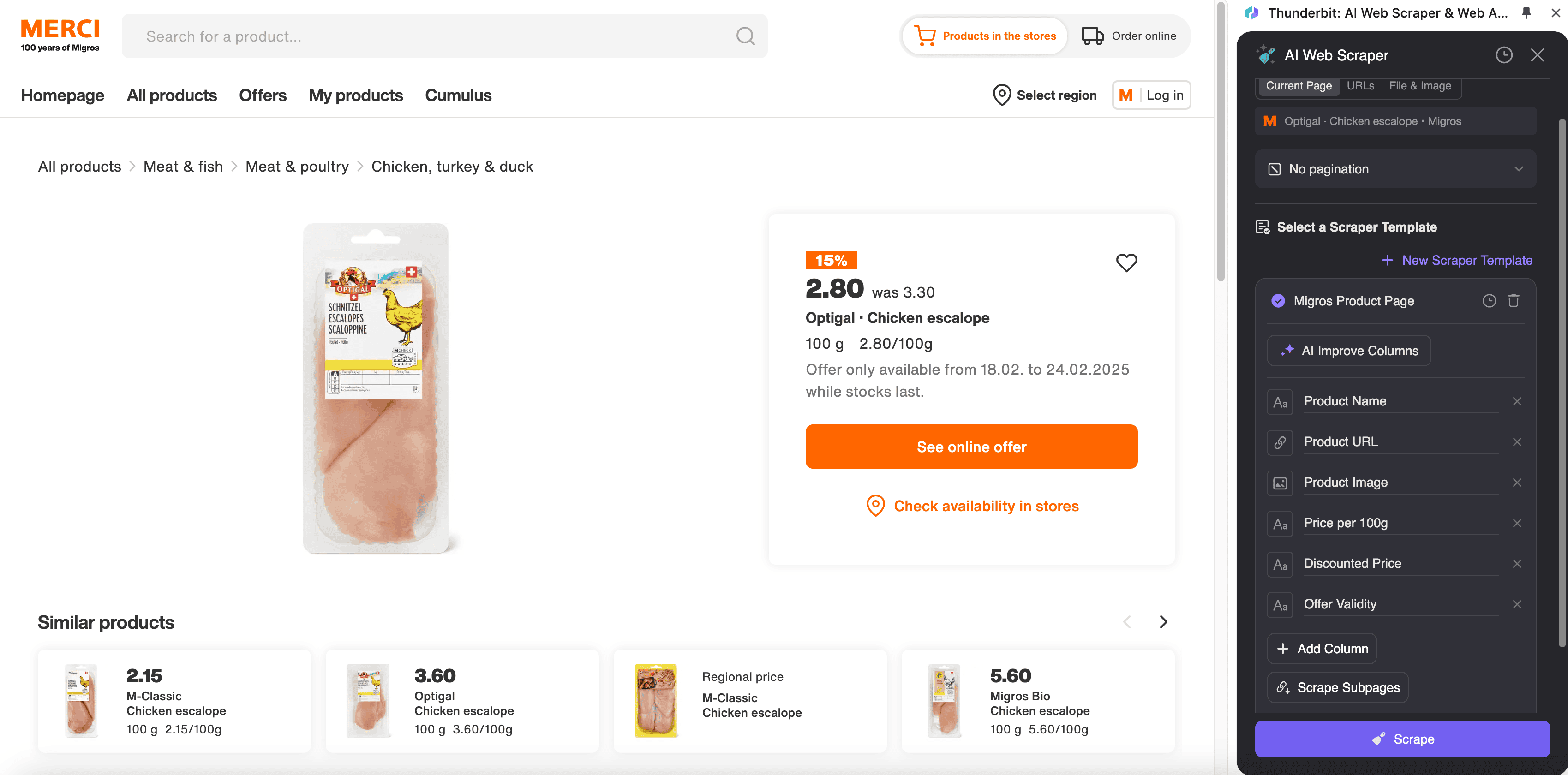Select the Migros Product Page template radio
This screenshot has width=1568, height=775.
(1278, 301)
